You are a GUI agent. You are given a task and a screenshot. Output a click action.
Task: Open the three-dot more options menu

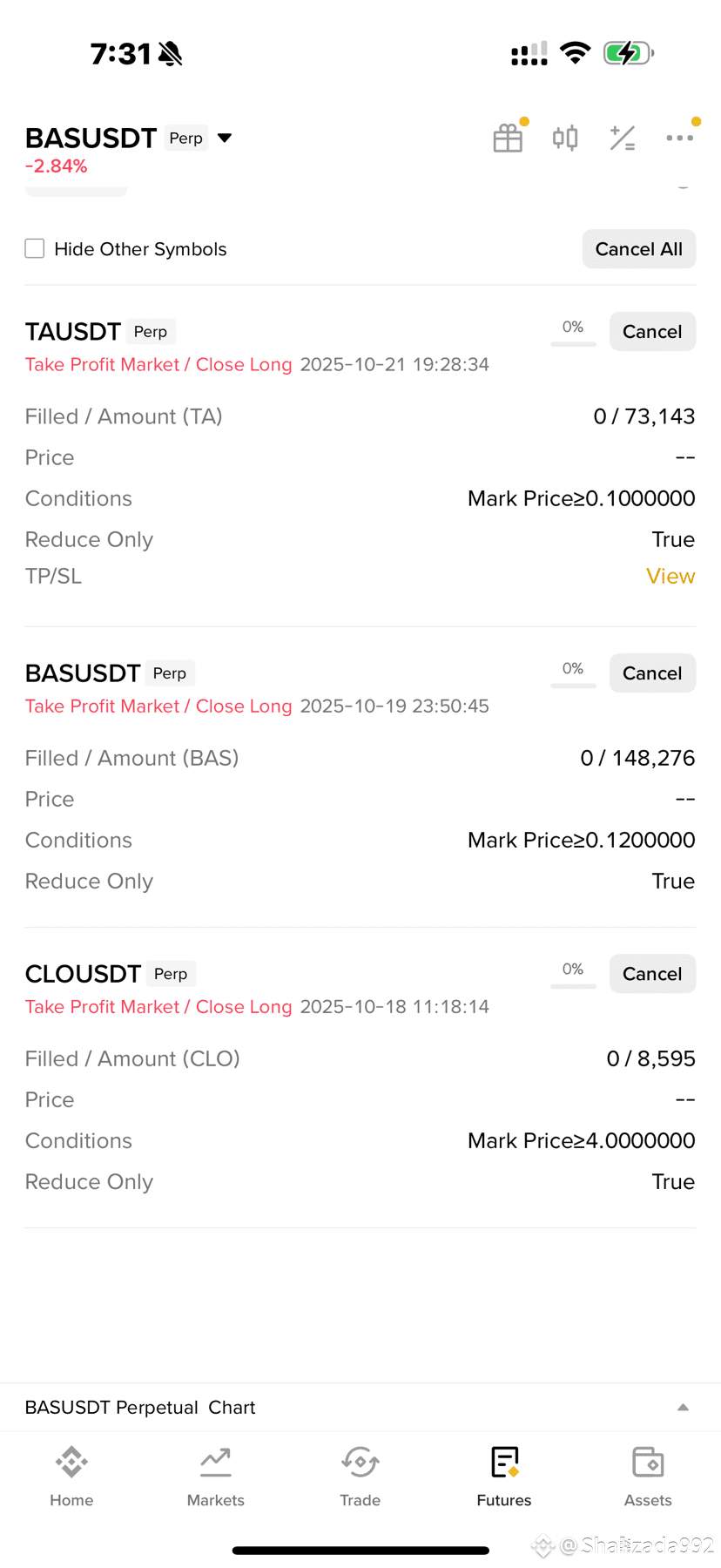(679, 138)
